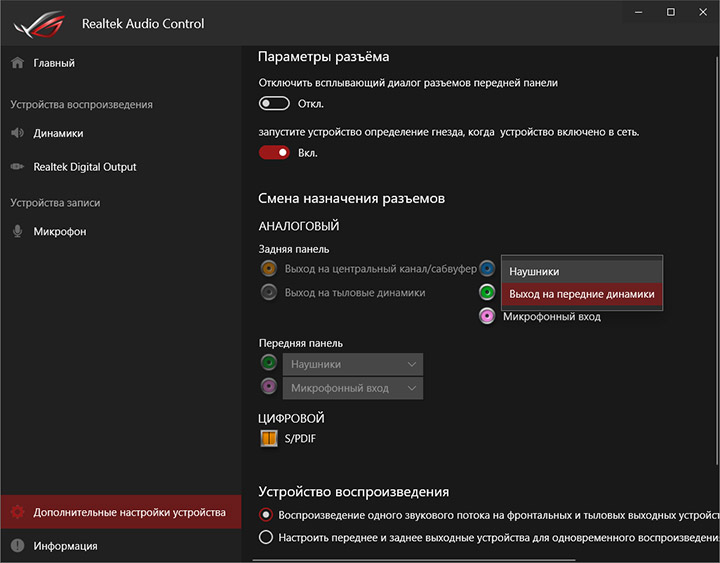Select simultaneous front and rear playback option
The height and width of the screenshot is (563, 720).
[266, 537]
